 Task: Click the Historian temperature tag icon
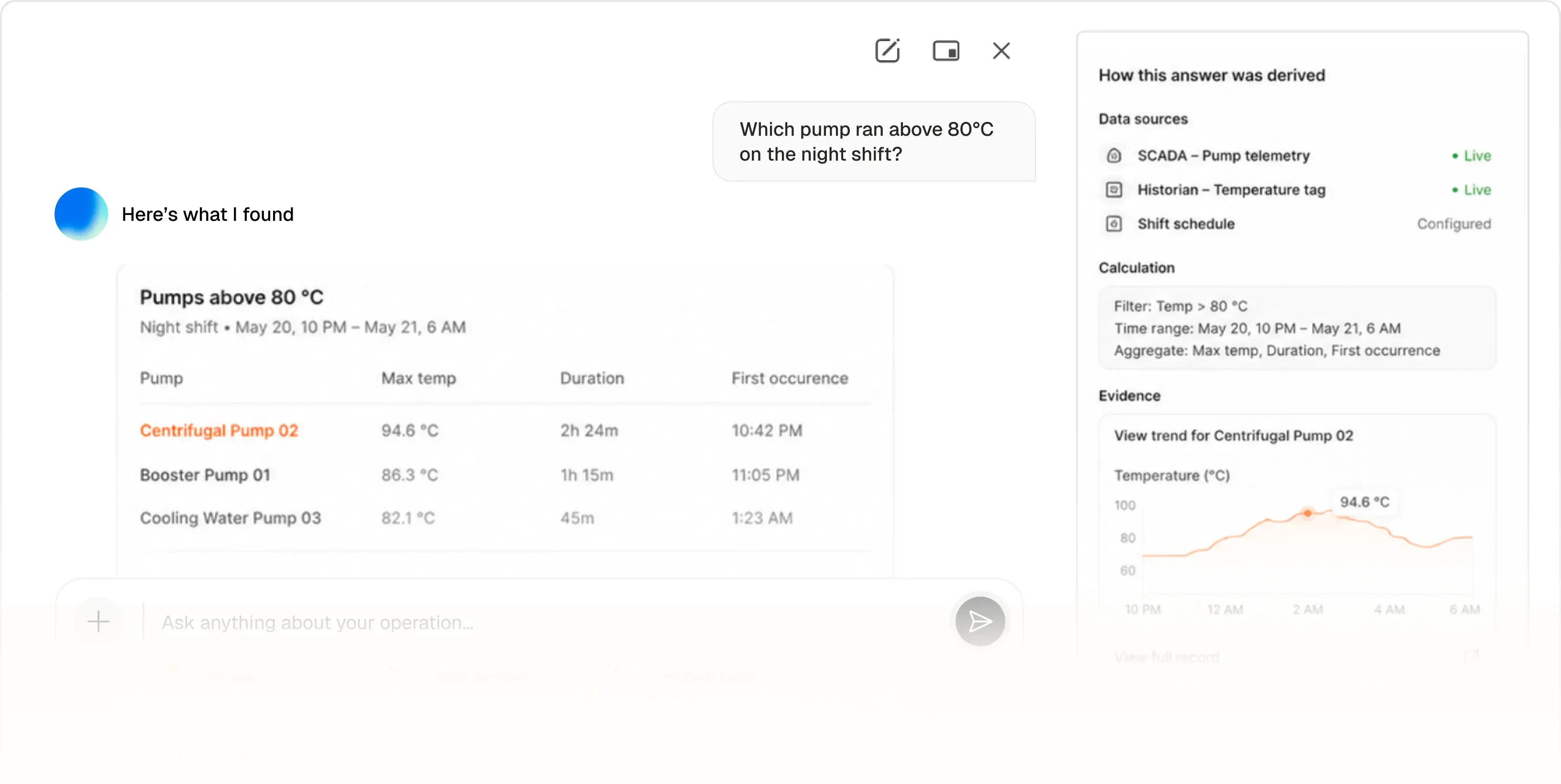1114,190
